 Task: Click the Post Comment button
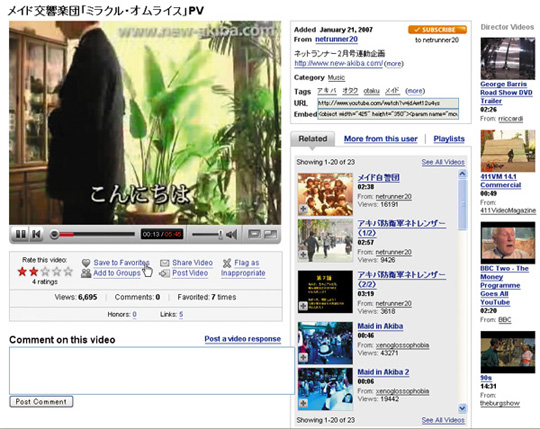pos(41,402)
